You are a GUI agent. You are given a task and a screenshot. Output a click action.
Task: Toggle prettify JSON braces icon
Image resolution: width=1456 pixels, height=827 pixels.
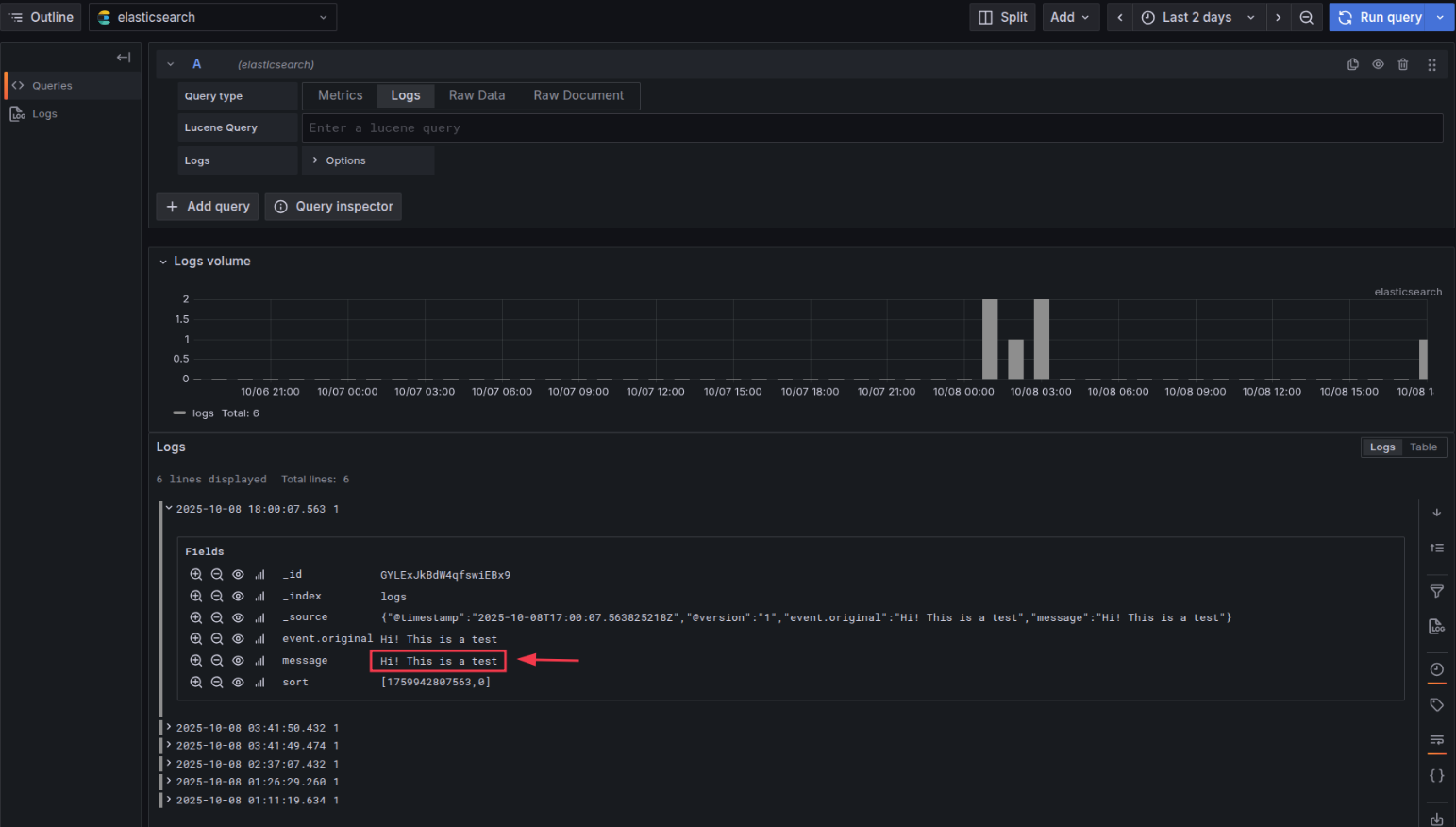coord(1436,775)
